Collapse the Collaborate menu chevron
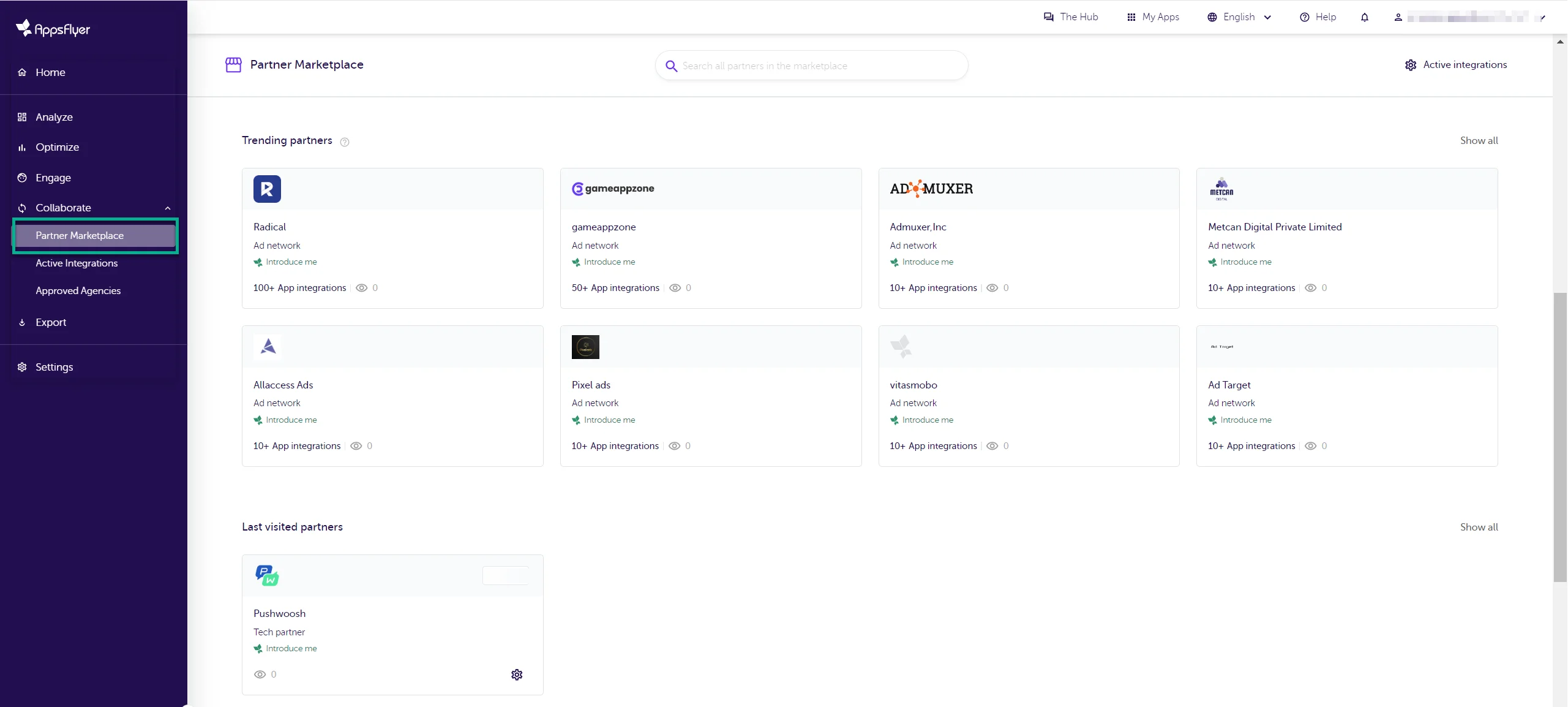This screenshot has height=707, width=1568. click(x=168, y=208)
